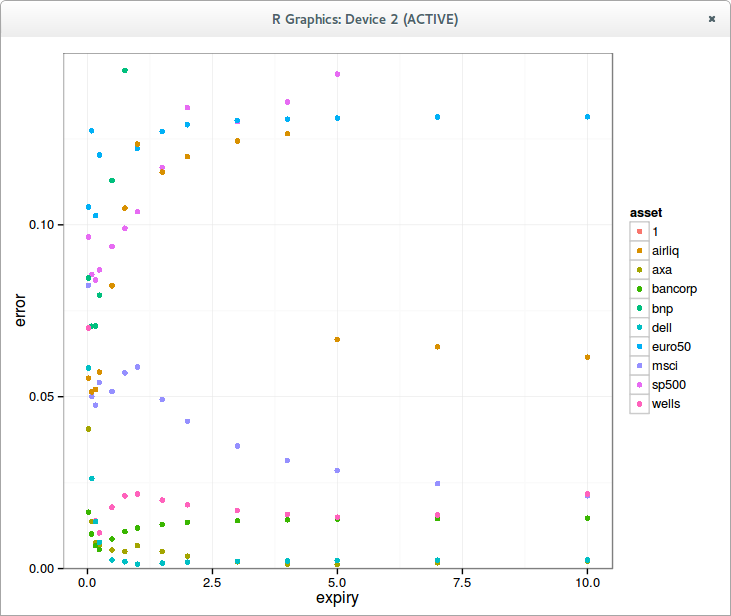Click the 'expiry' x-axis label
Viewport: 731px width, 616px height.
337,598
